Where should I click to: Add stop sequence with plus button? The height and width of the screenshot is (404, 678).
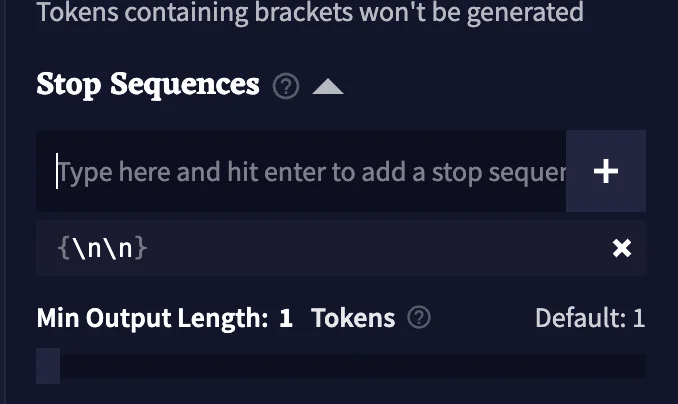[x=606, y=171]
